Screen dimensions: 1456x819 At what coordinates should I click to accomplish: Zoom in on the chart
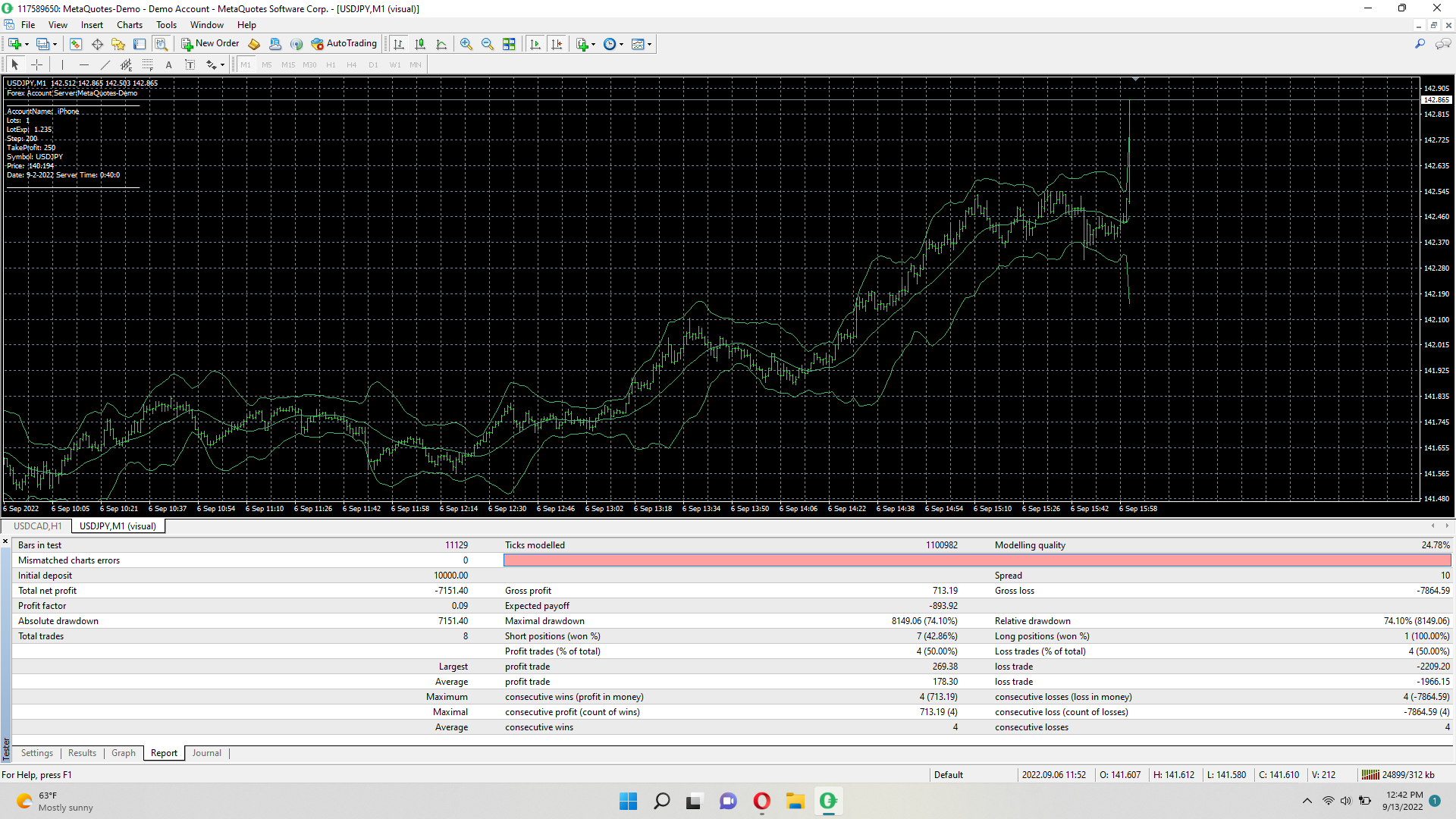point(466,44)
